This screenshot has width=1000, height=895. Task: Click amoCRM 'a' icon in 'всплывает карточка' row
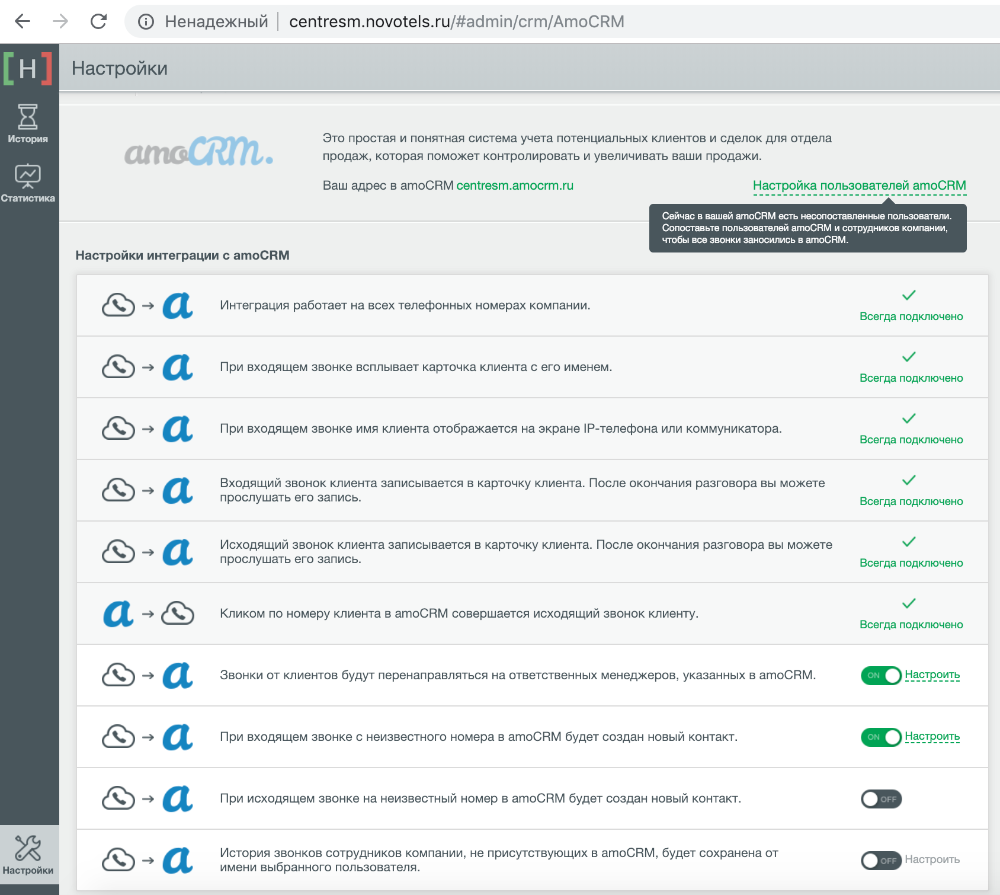coord(178,367)
